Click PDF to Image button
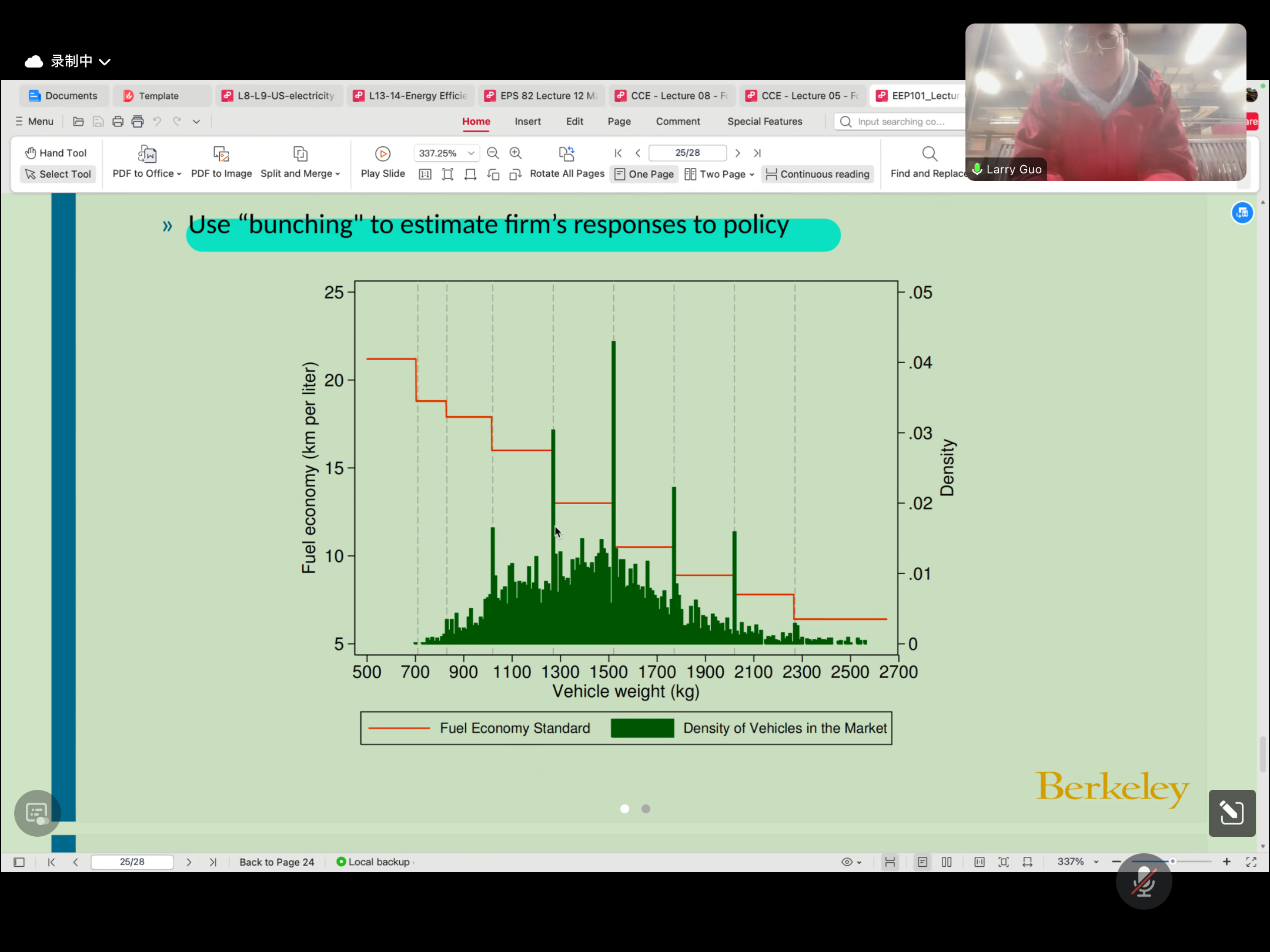The image size is (1270, 952). point(222,162)
